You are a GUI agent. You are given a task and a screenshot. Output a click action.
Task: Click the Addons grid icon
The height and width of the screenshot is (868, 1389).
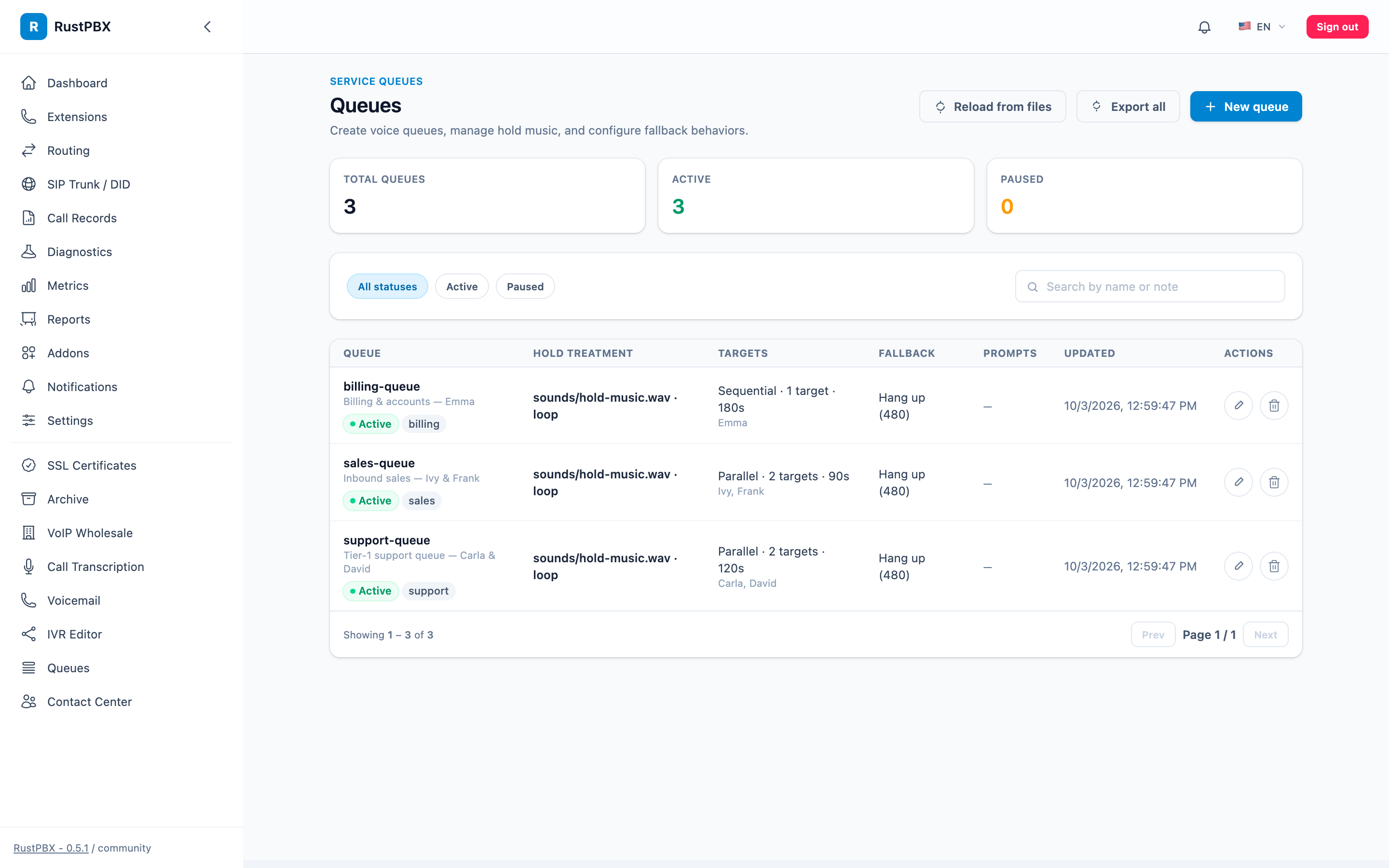click(29, 353)
